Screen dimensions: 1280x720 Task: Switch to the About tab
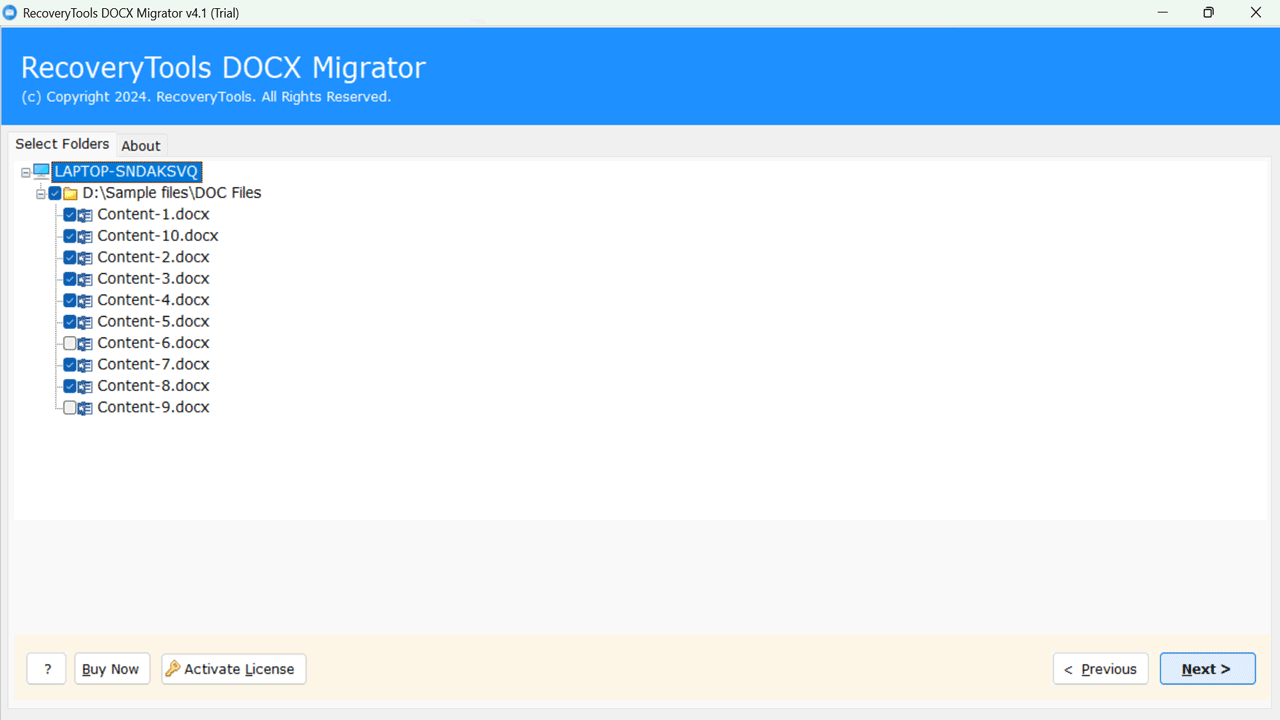coord(141,145)
